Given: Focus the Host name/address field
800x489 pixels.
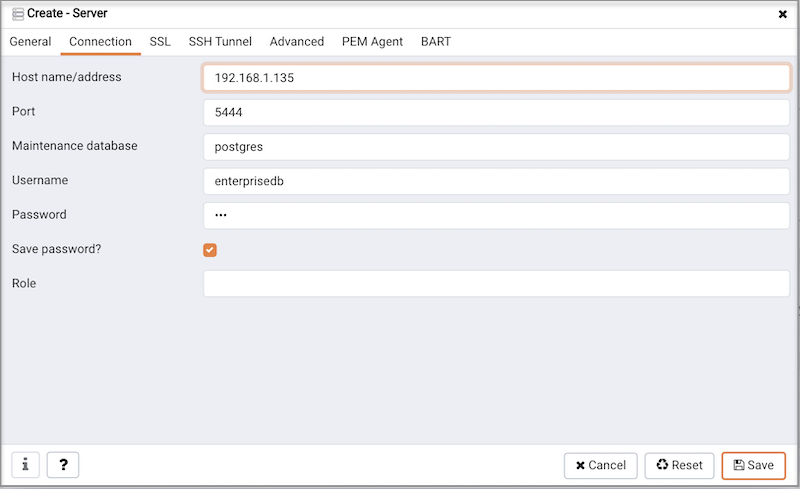Looking at the screenshot, I should coord(496,78).
